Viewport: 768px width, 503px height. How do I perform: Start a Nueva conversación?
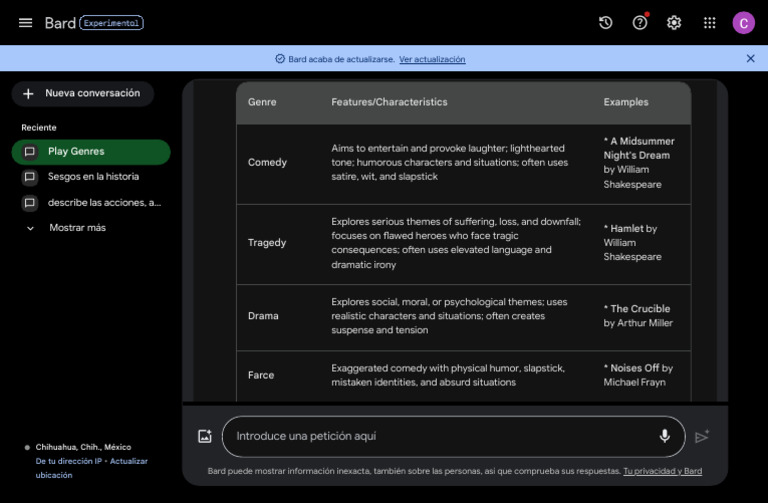pyautogui.click(x=82, y=93)
